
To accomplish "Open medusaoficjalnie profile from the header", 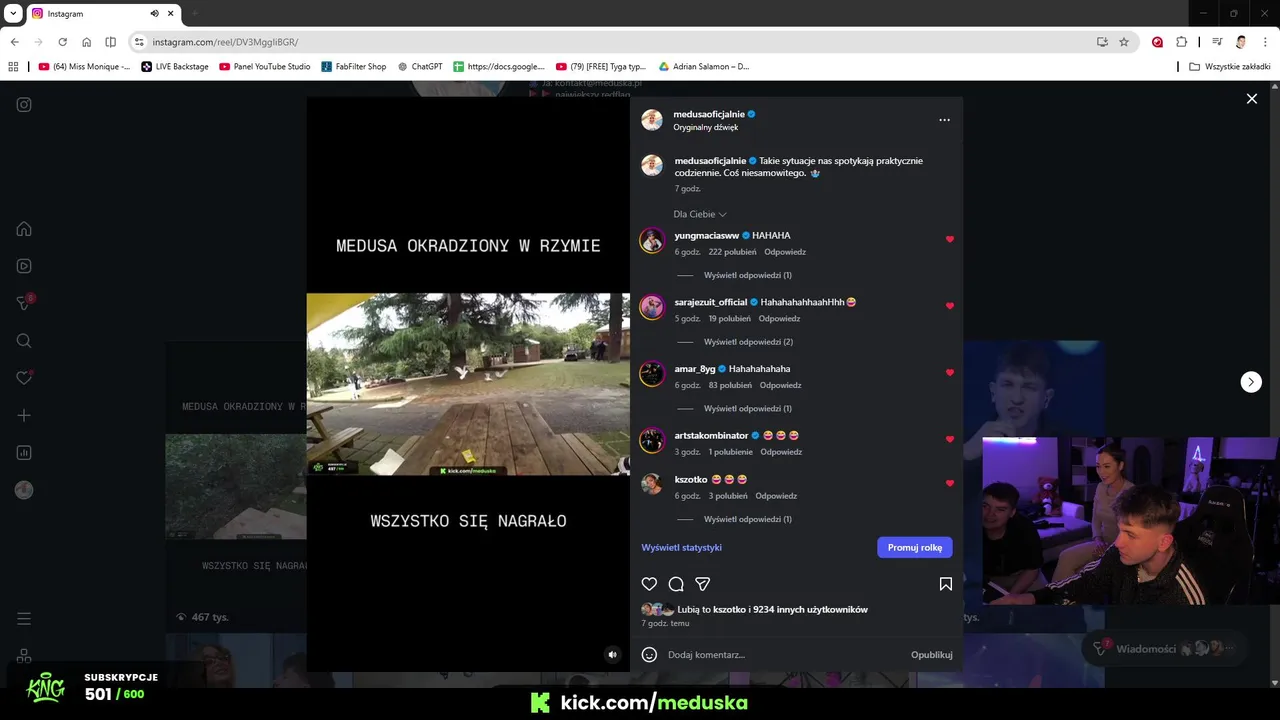I will click(709, 114).
